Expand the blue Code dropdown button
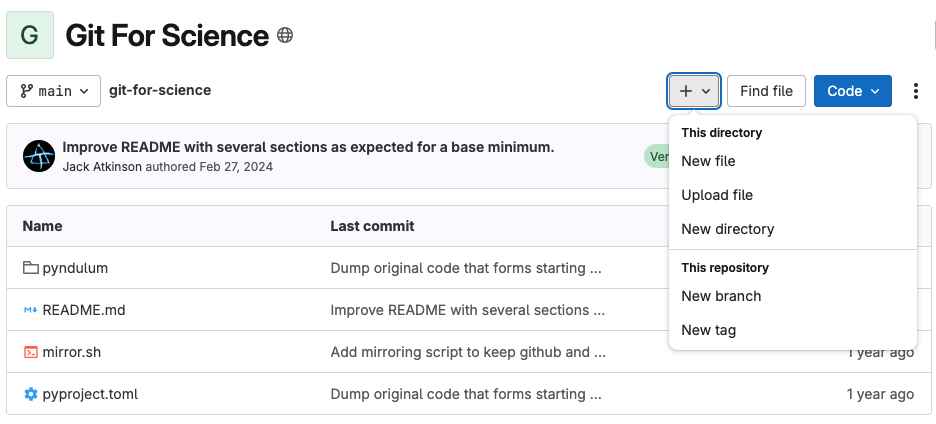Viewport: 936px width, 424px height. [852, 91]
